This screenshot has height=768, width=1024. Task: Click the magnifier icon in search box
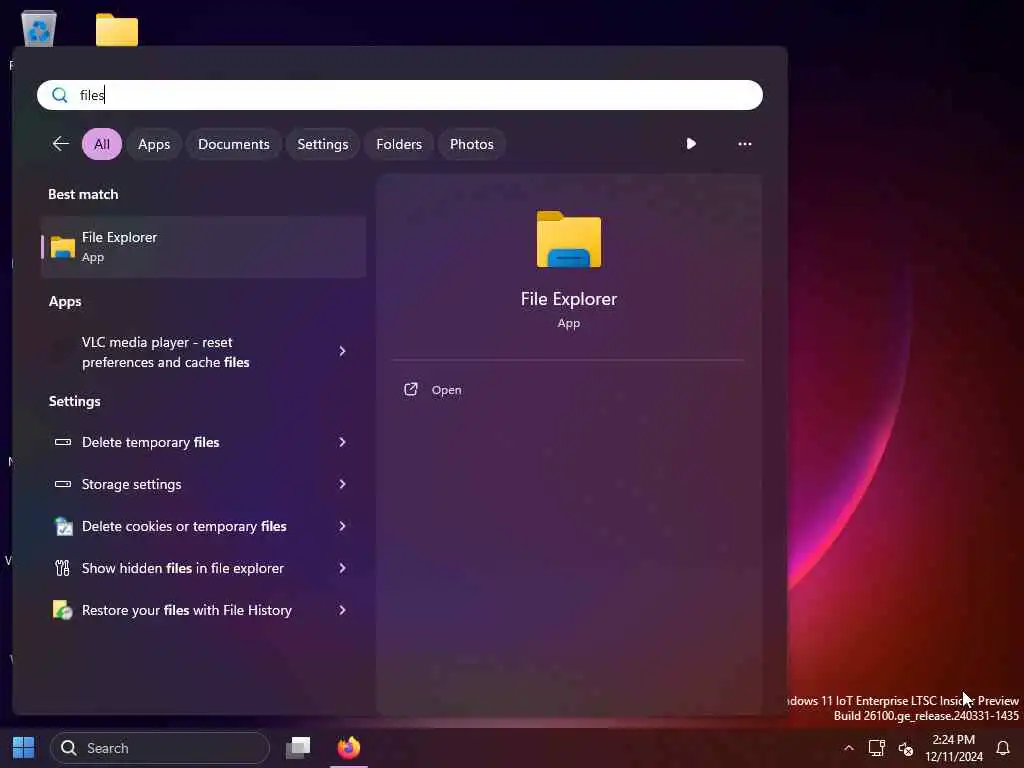click(59, 95)
